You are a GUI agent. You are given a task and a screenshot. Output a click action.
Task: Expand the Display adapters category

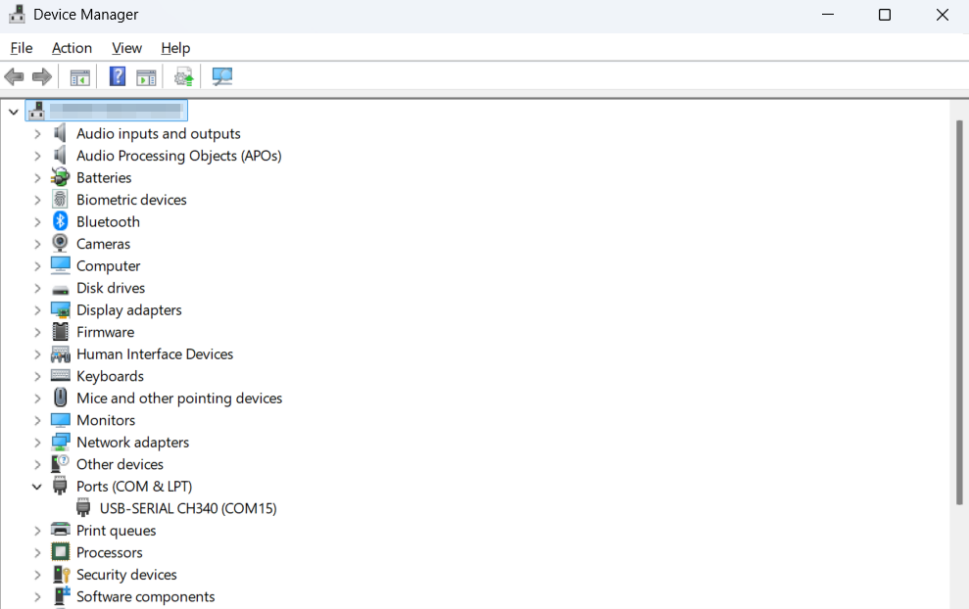click(x=37, y=310)
